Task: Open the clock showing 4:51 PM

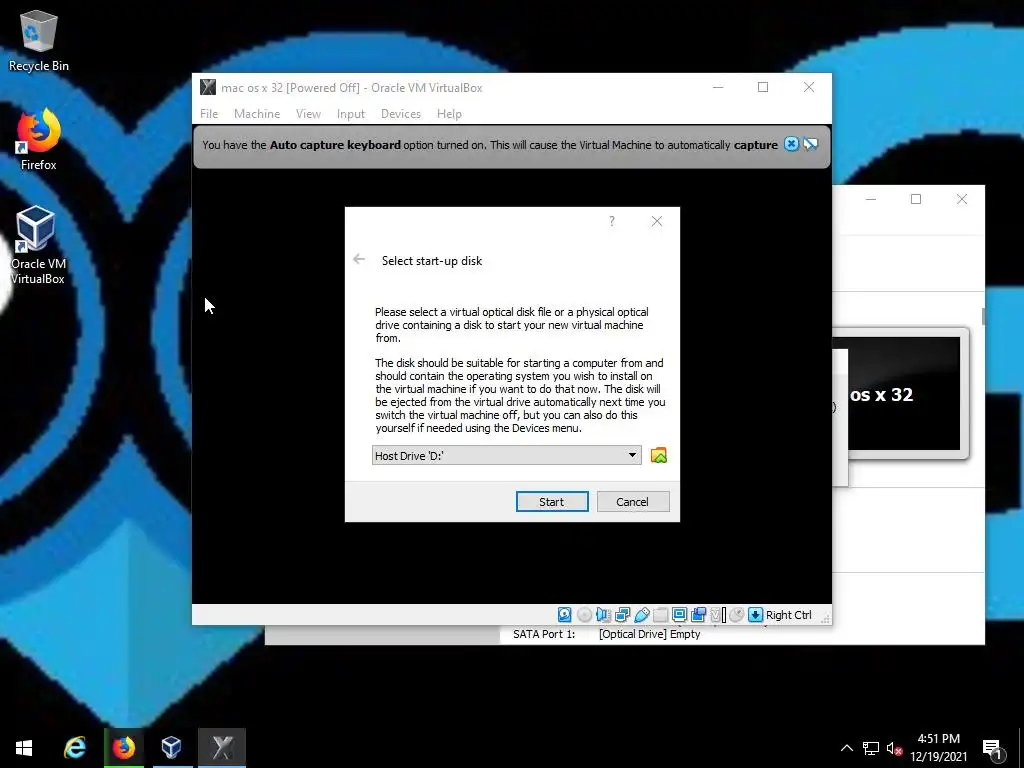Action: [938, 748]
